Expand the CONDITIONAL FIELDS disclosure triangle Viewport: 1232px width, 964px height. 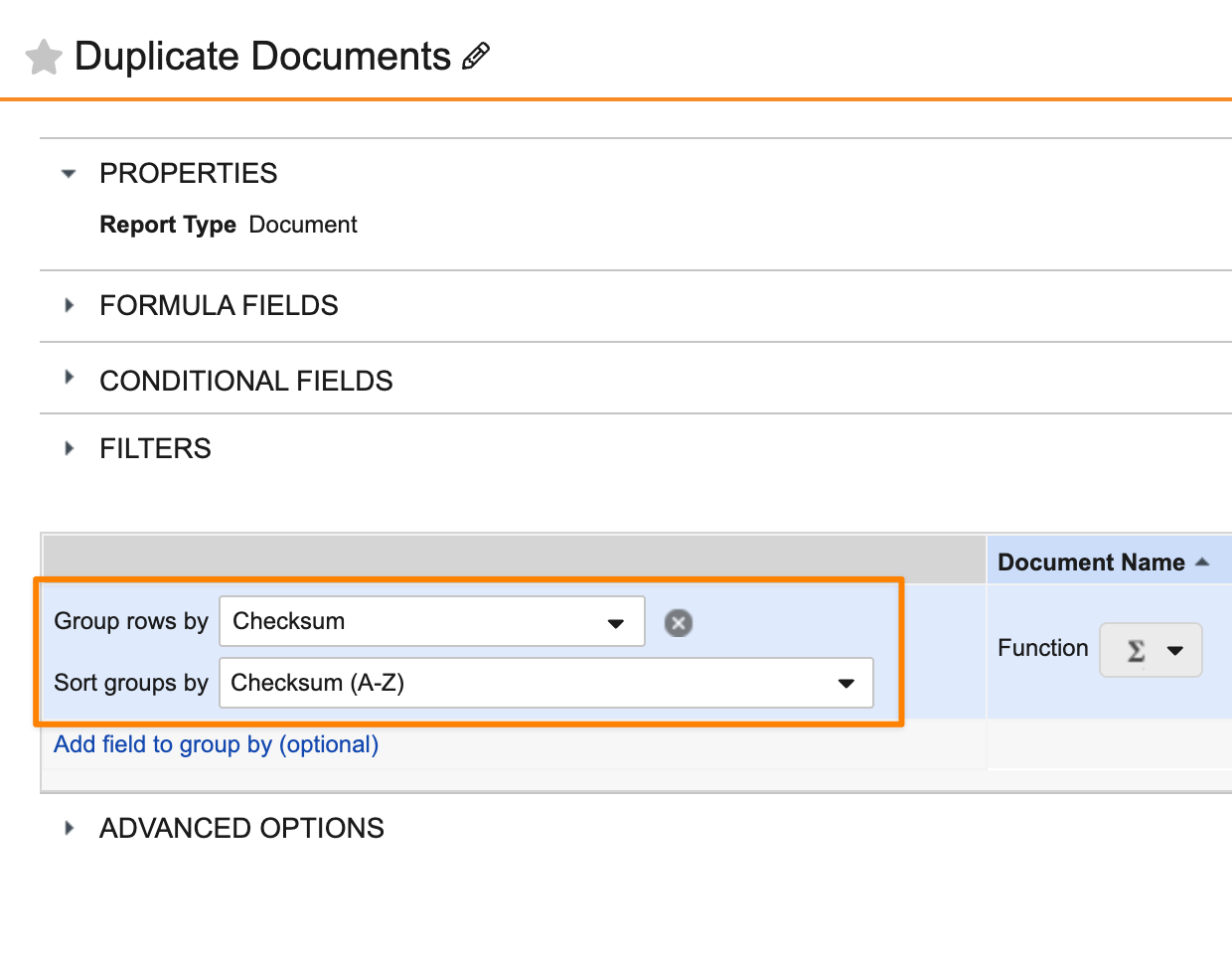pos(69,378)
